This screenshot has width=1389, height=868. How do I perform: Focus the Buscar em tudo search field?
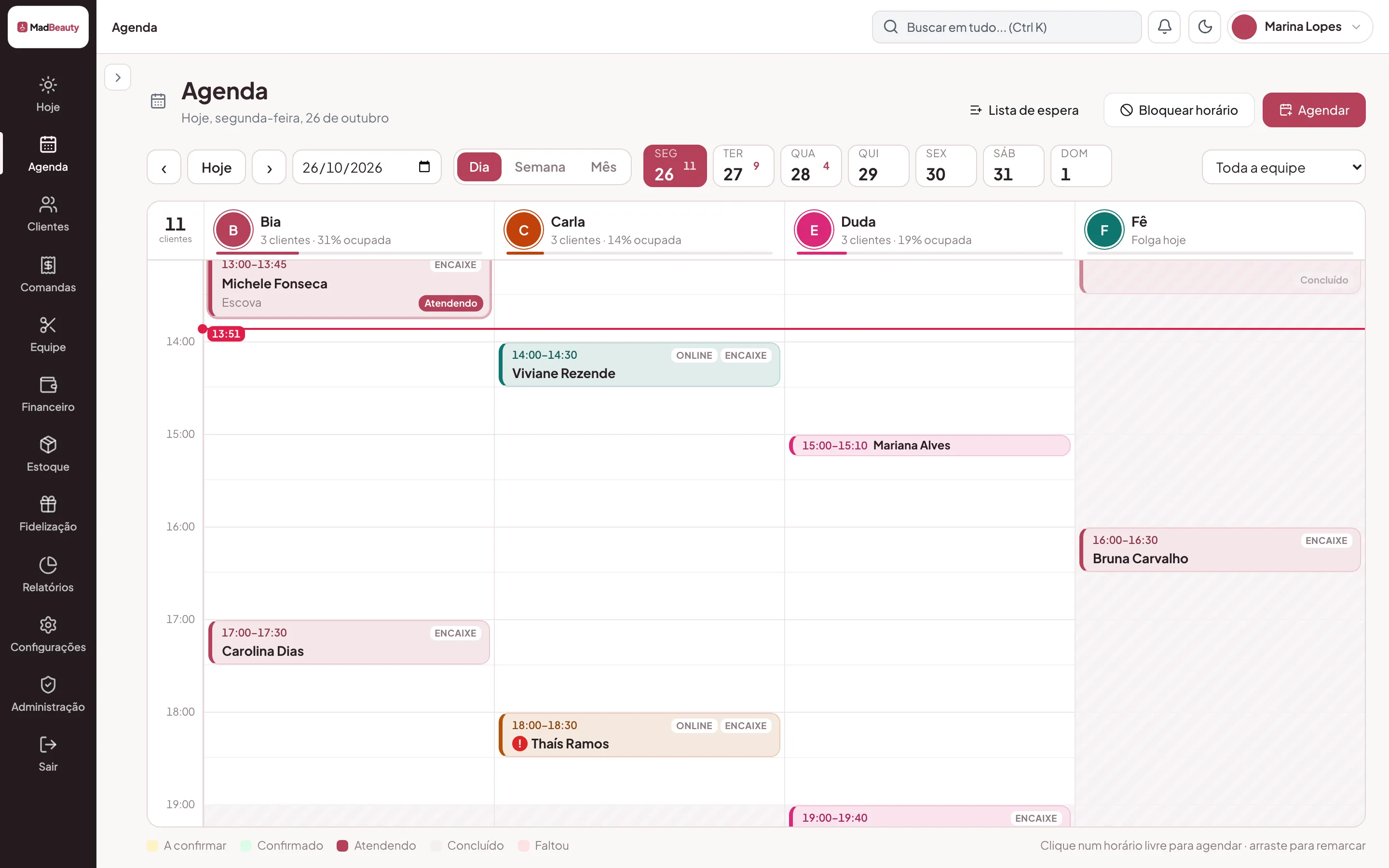(x=1007, y=27)
